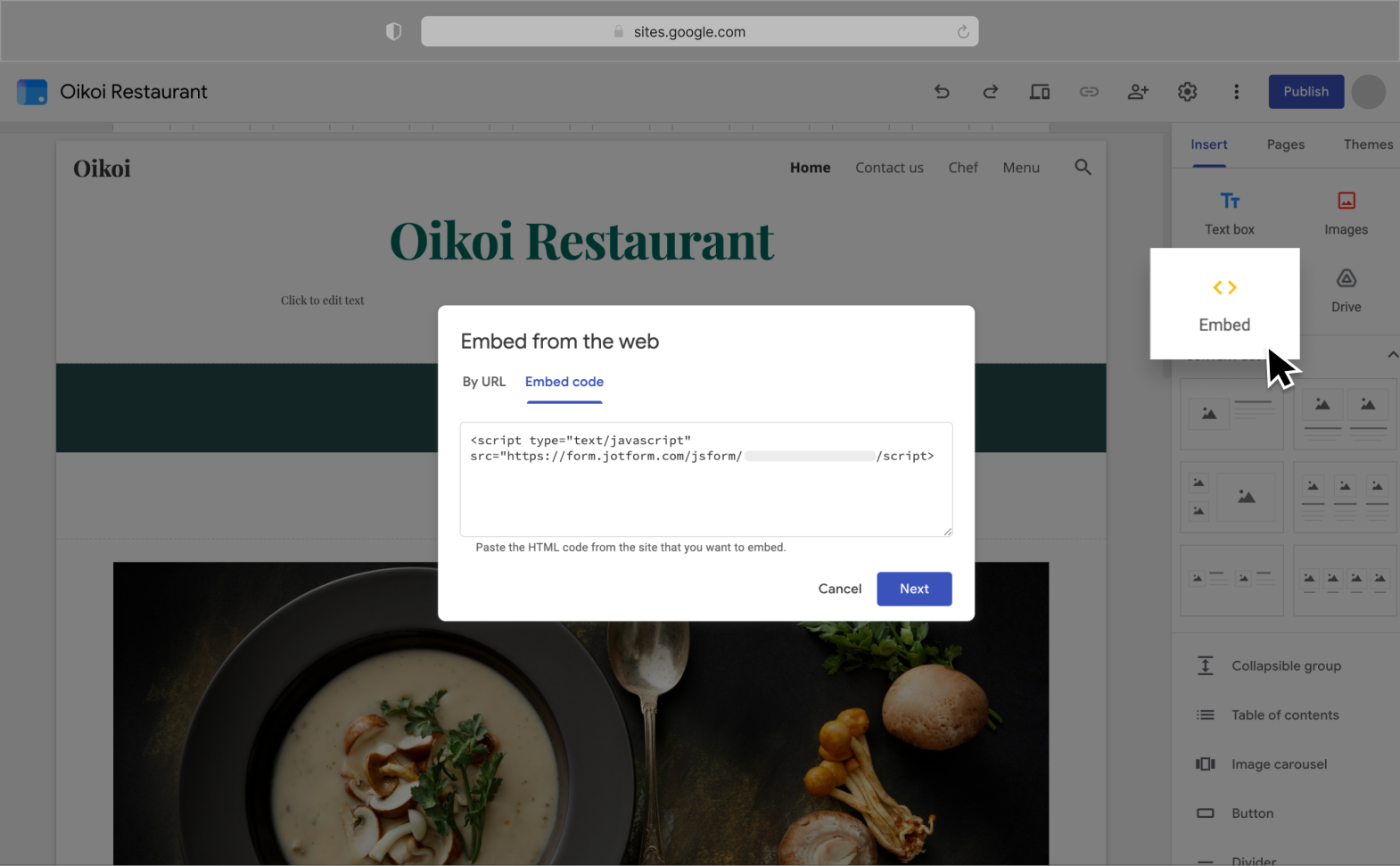The width and height of the screenshot is (1400, 866).
Task: Insert a file from Drive
Action: pos(1346,291)
